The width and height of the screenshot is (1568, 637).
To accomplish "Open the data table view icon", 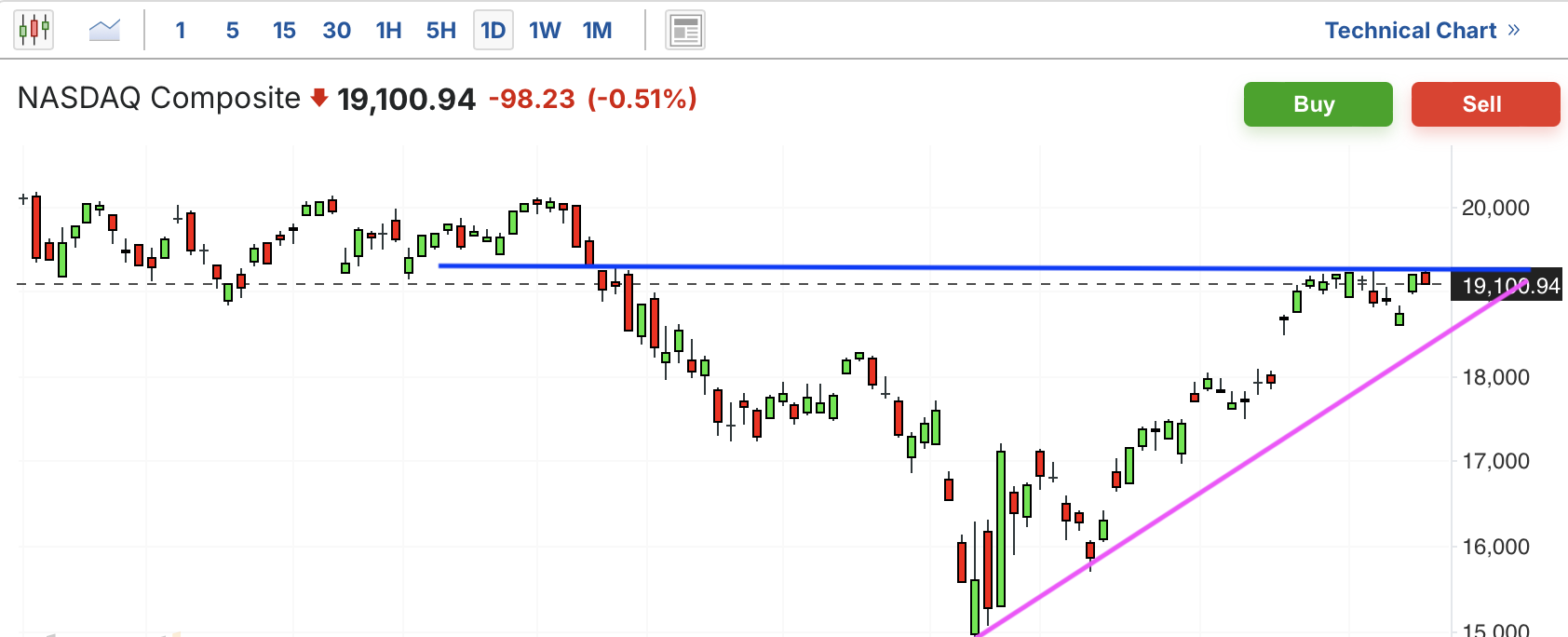I will (x=685, y=31).
